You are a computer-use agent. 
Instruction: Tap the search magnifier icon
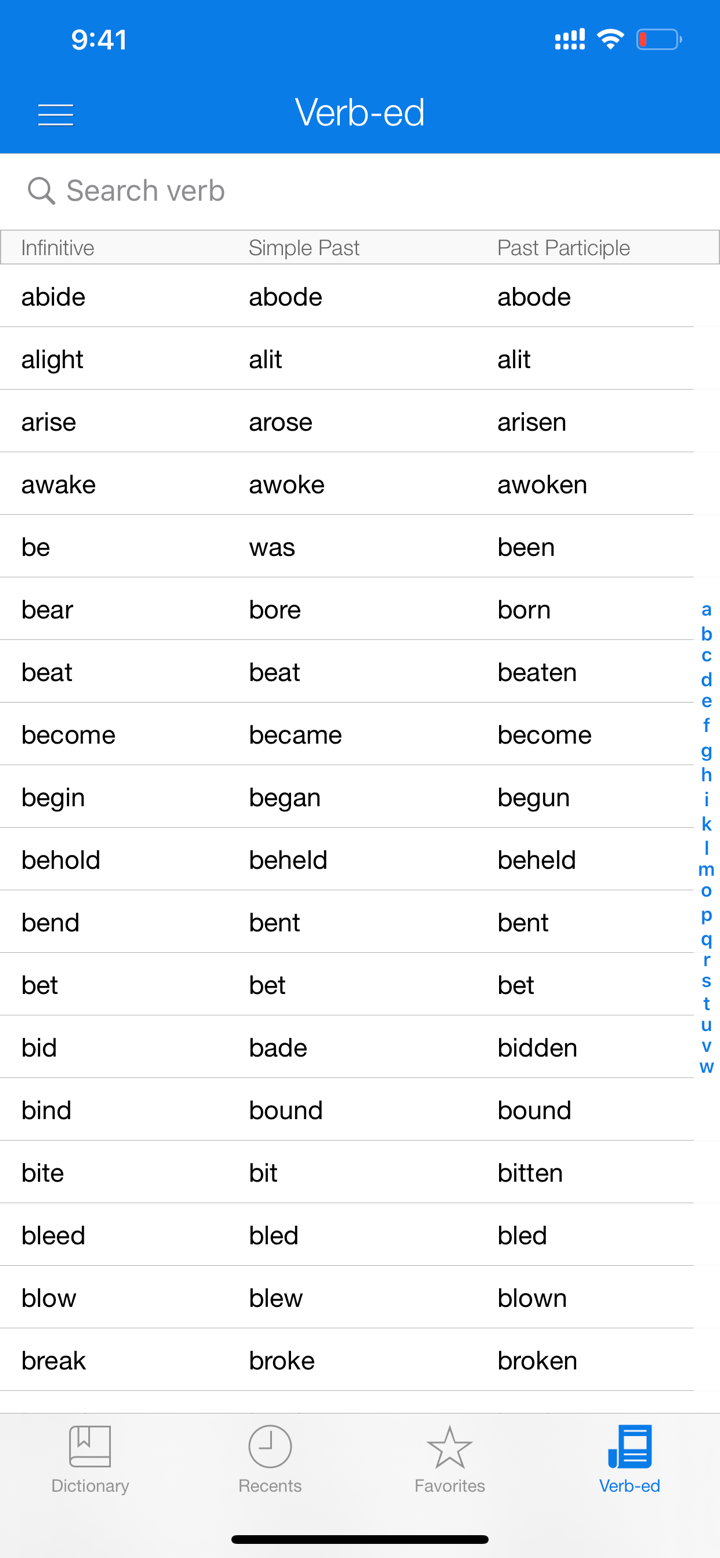point(40,190)
